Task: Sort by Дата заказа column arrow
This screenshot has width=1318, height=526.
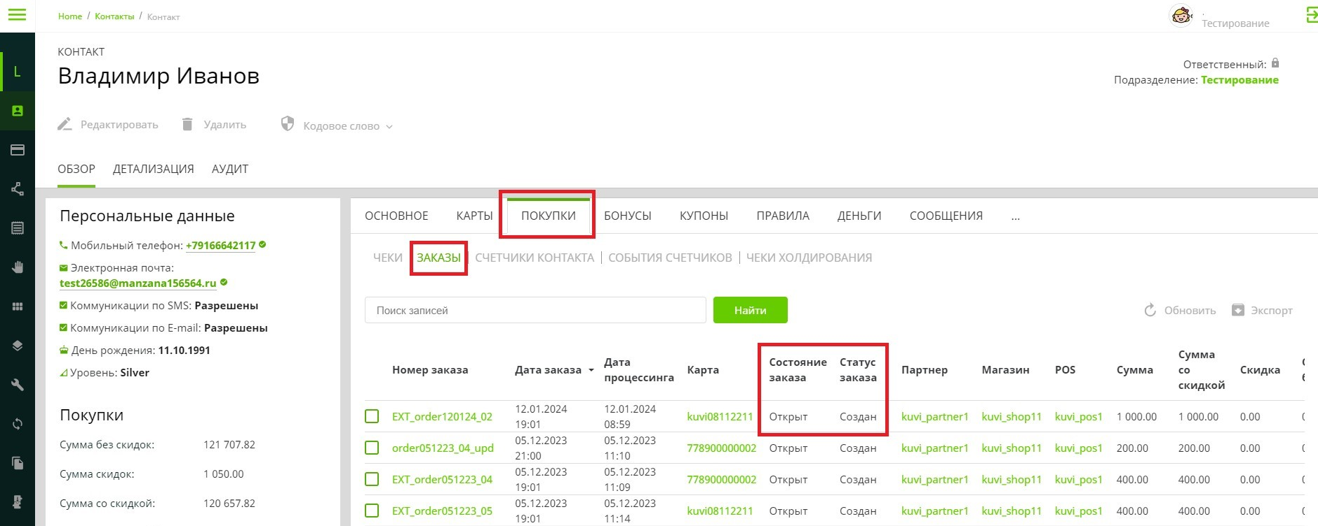Action: pyautogui.click(x=591, y=370)
